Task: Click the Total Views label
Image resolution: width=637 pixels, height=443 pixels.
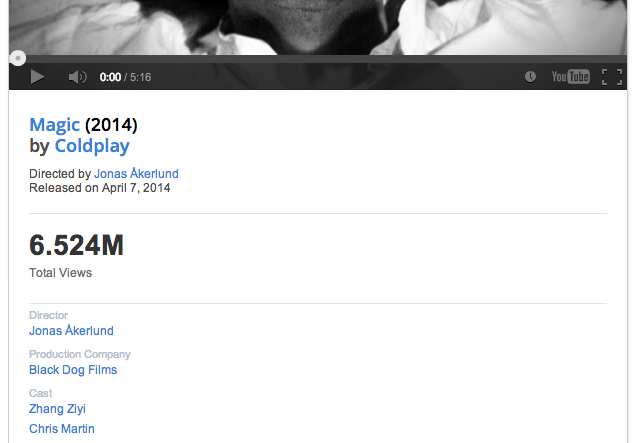Action: 61,273
